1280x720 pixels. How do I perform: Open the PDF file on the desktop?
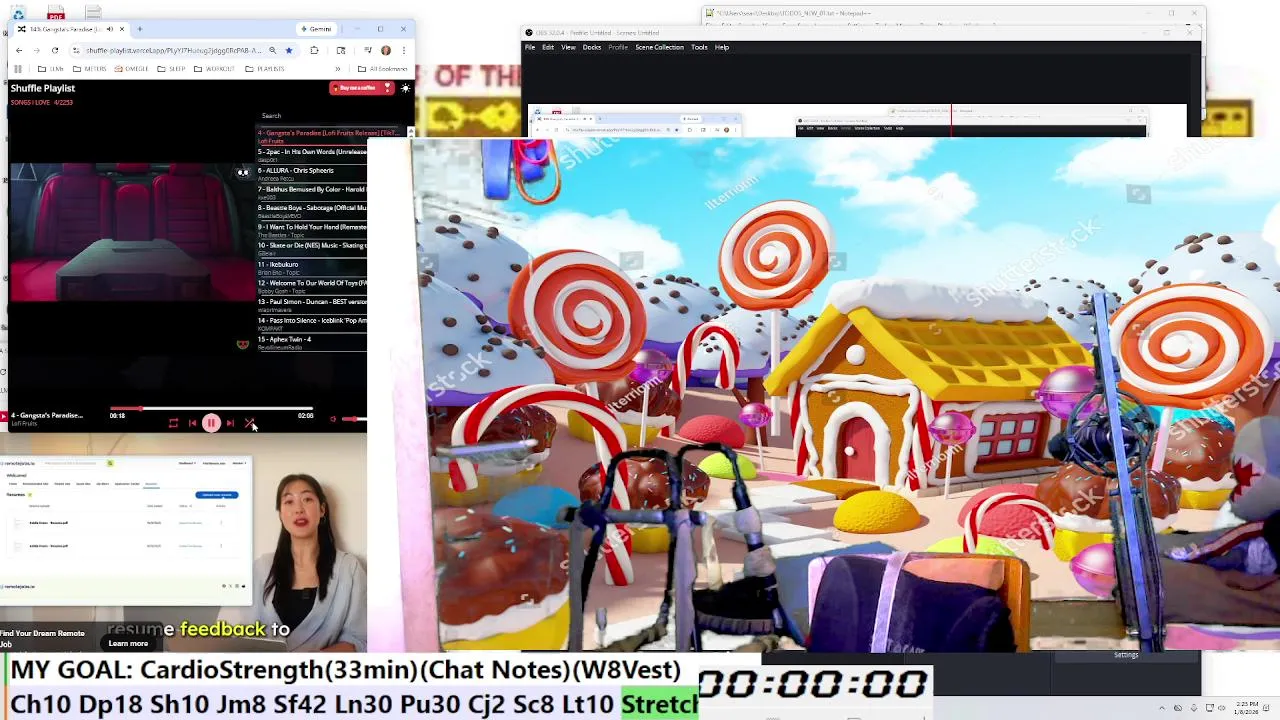[56, 12]
